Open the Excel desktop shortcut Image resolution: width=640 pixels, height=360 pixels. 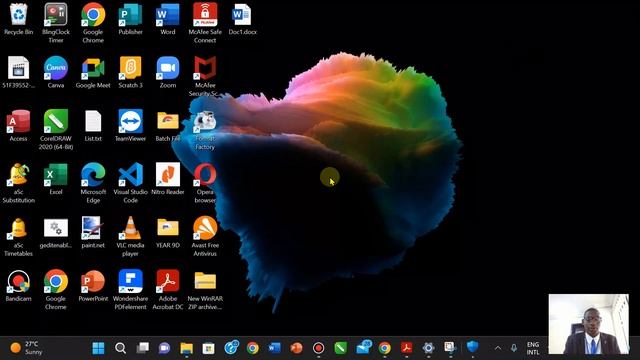coord(56,179)
